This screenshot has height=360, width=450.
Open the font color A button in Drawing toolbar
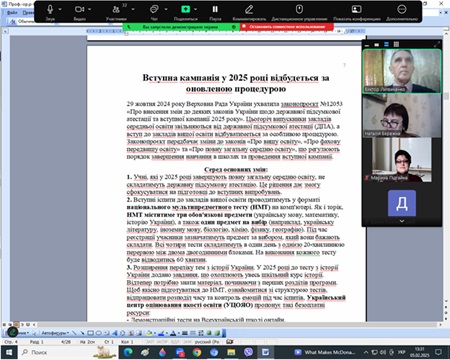click(173, 333)
